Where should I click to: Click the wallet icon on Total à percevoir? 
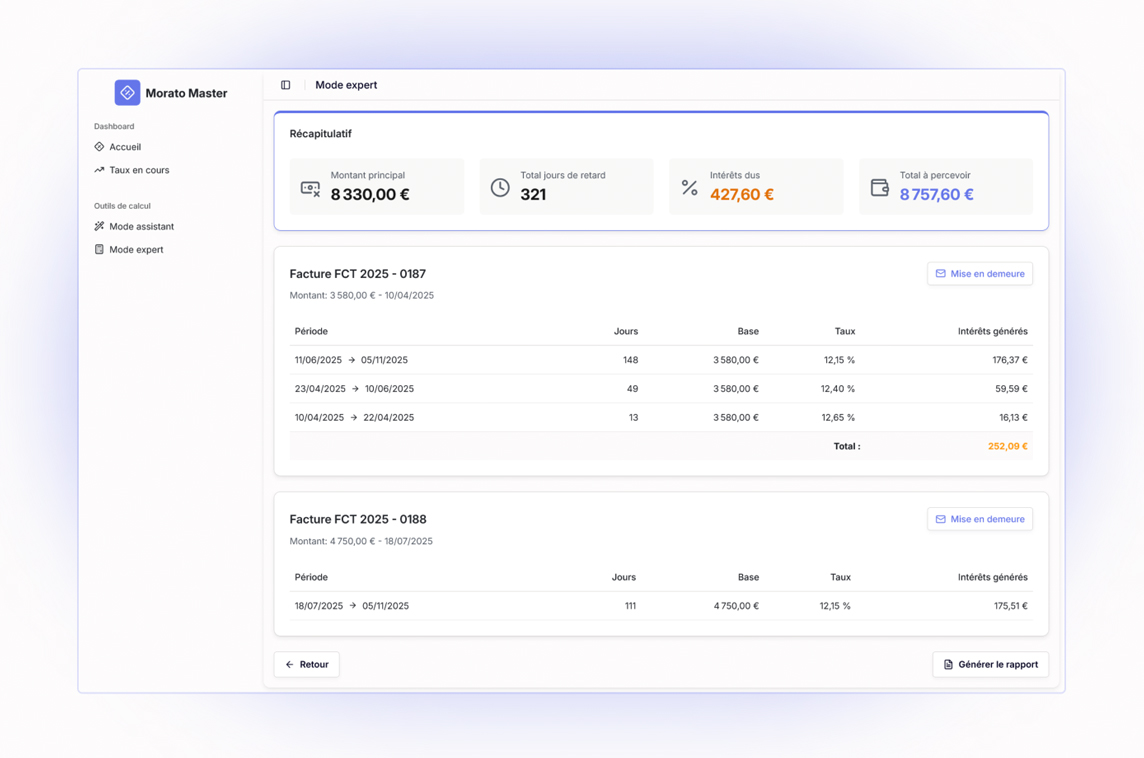point(879,186)
